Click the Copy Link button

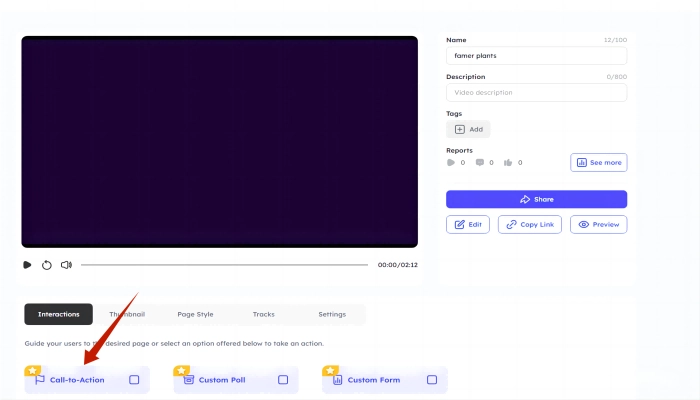click(529, 225)
